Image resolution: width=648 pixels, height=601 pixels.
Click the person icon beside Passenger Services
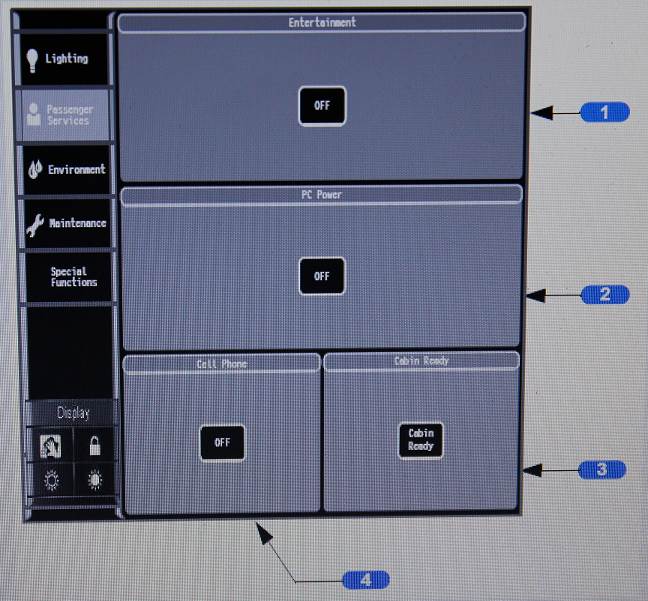33,114
